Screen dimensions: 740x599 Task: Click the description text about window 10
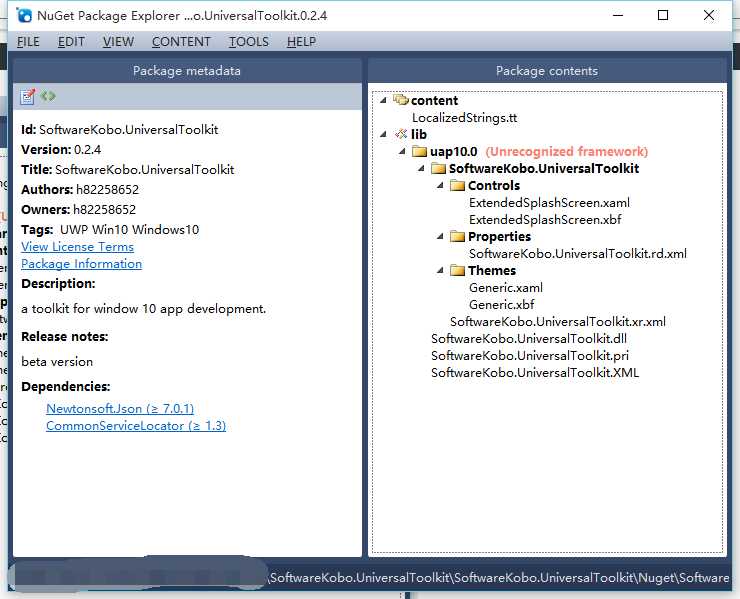pos(144,309)
